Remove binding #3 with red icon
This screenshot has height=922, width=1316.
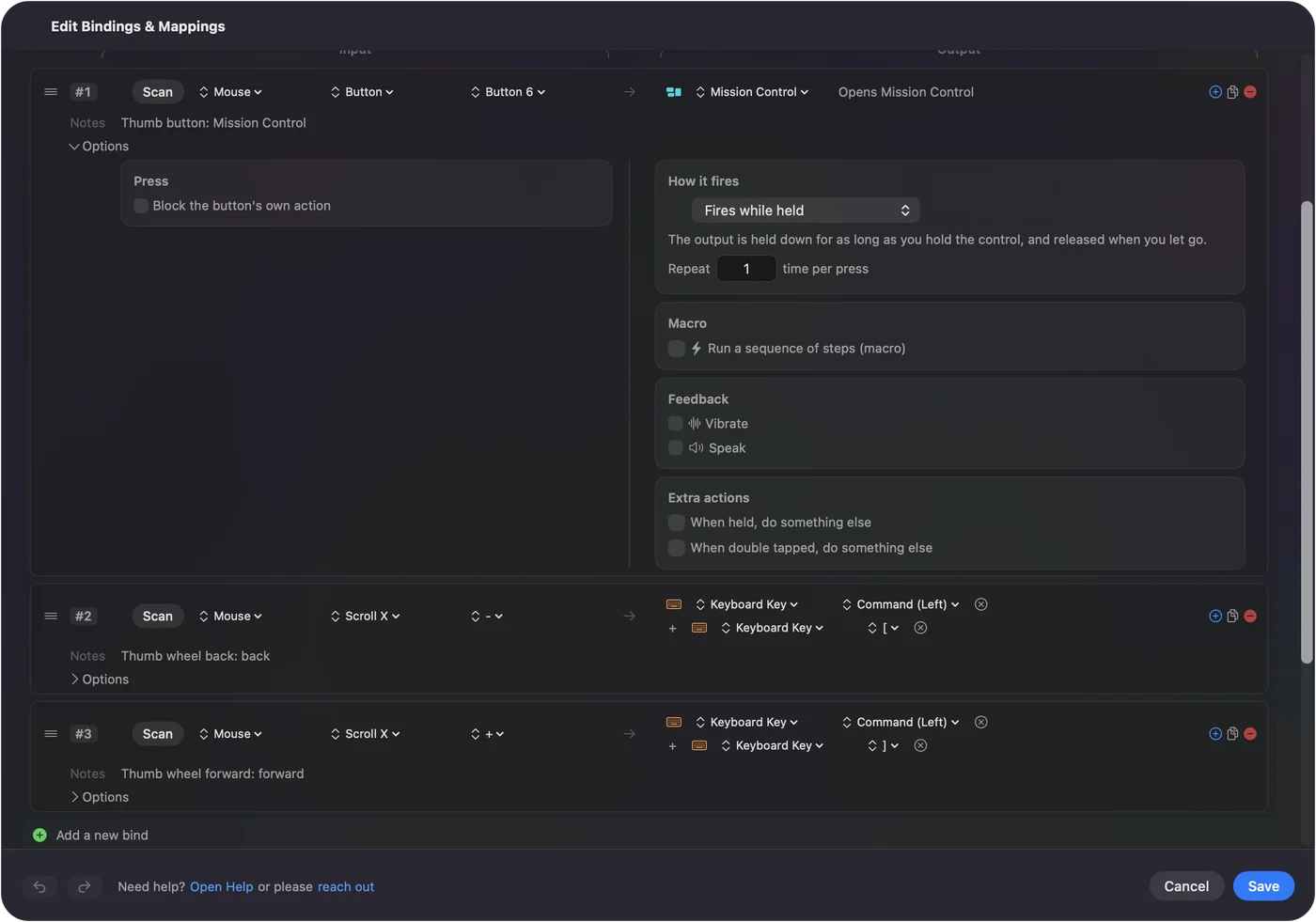(1250, 734)
